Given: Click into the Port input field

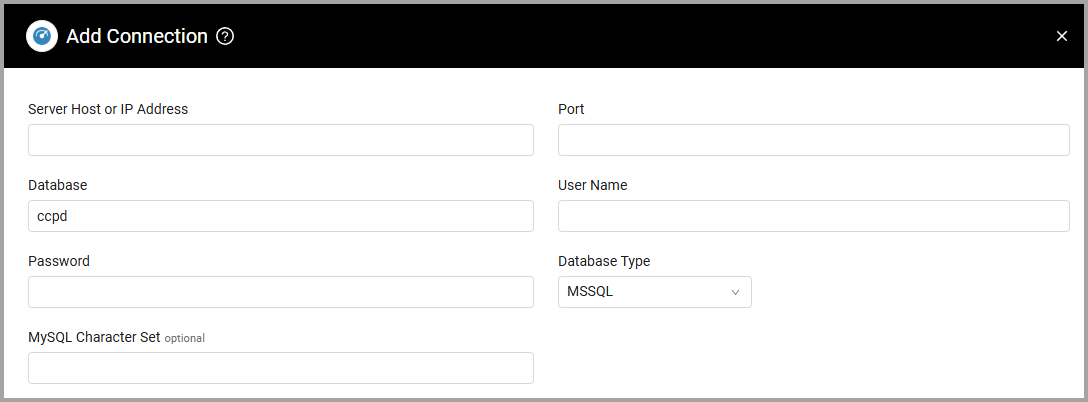Looking at the screenshot, I should click(x=814, y=140).
